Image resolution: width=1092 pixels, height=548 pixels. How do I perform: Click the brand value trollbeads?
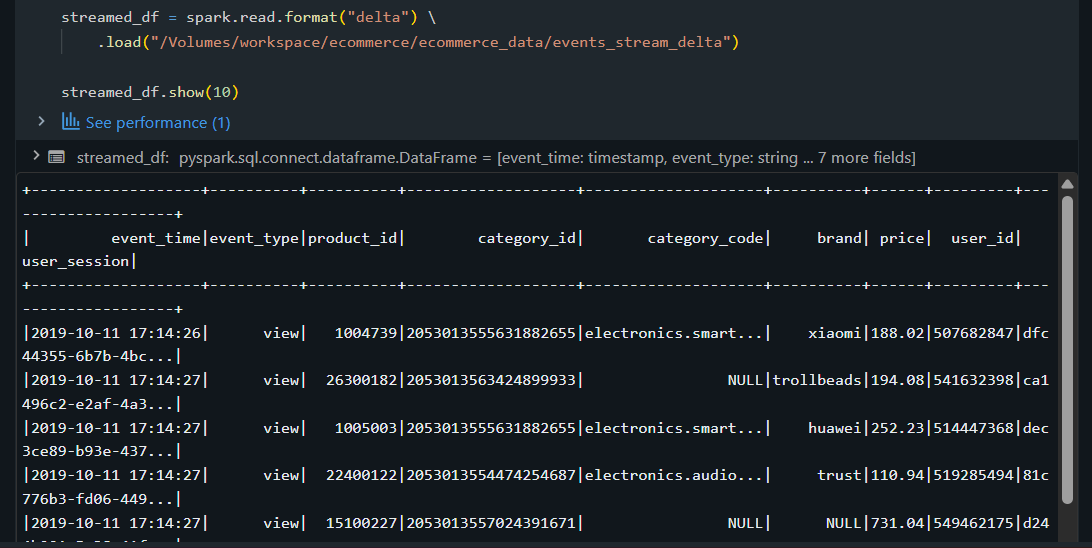818,380
